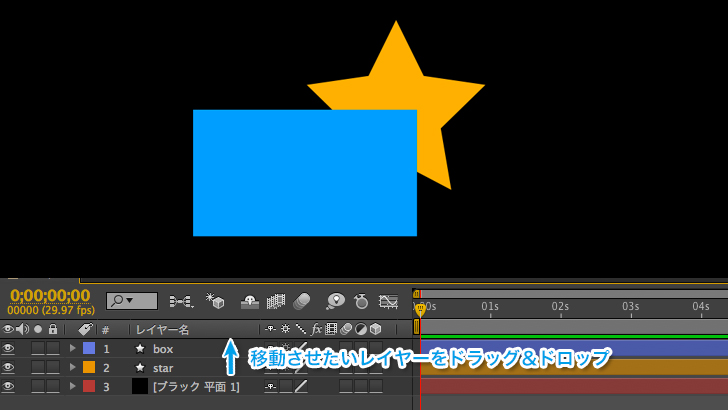
Task: Open the Graph Editor
Action: click(x=388, y=300)
